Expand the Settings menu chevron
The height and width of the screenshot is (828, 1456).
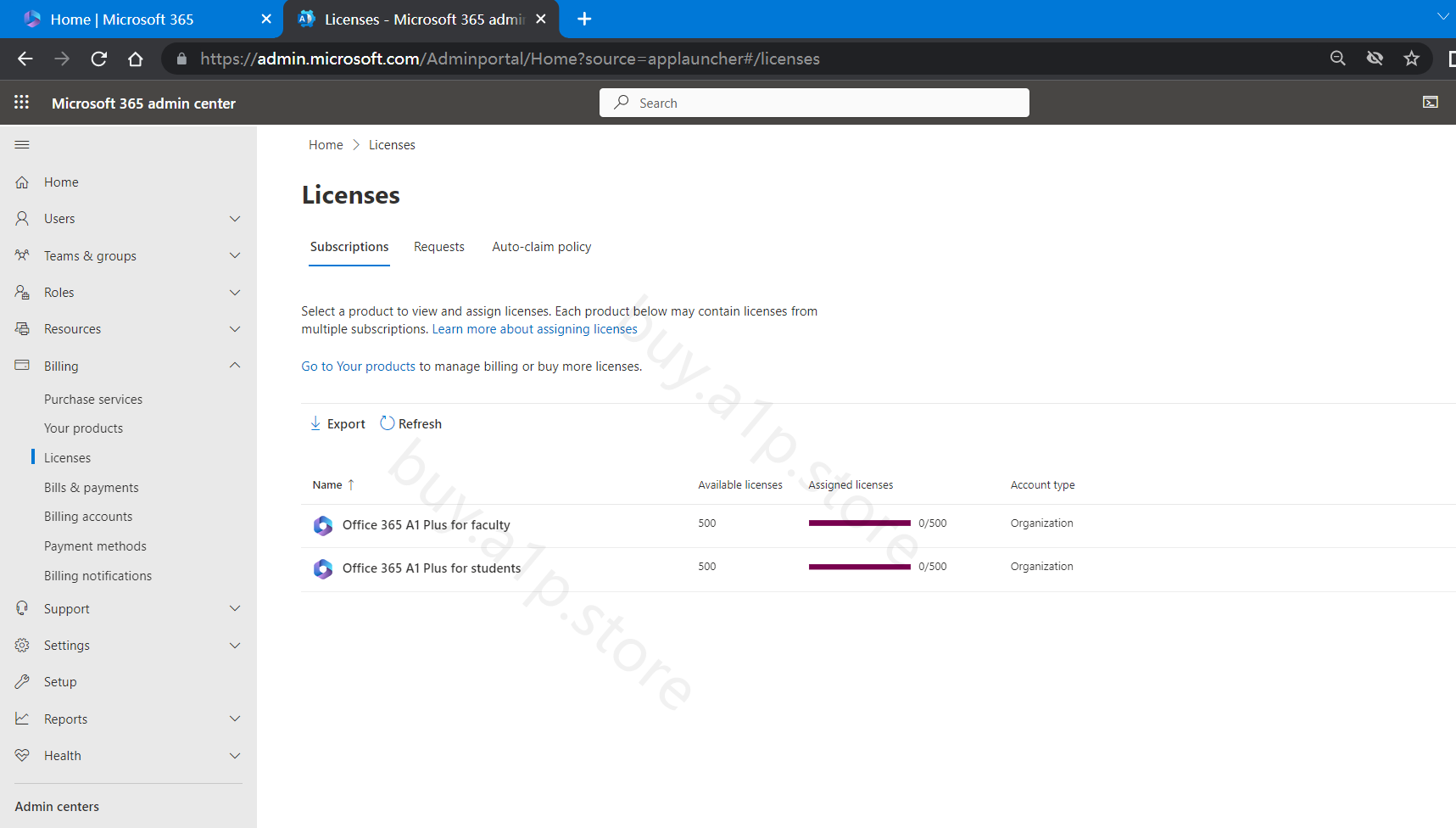tap(235, 646)
